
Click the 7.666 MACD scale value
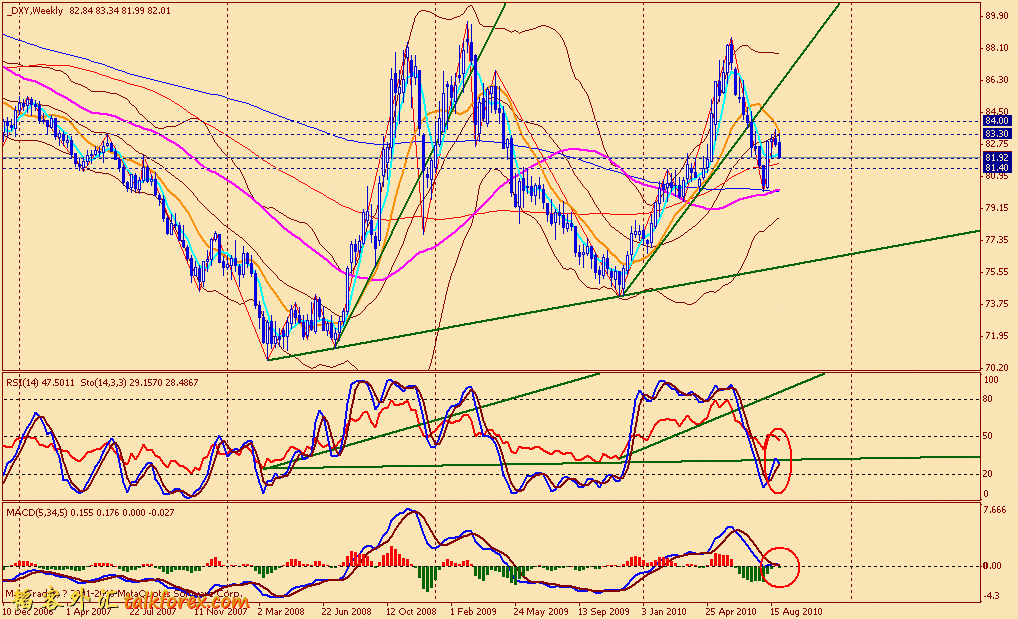point(995,510)
